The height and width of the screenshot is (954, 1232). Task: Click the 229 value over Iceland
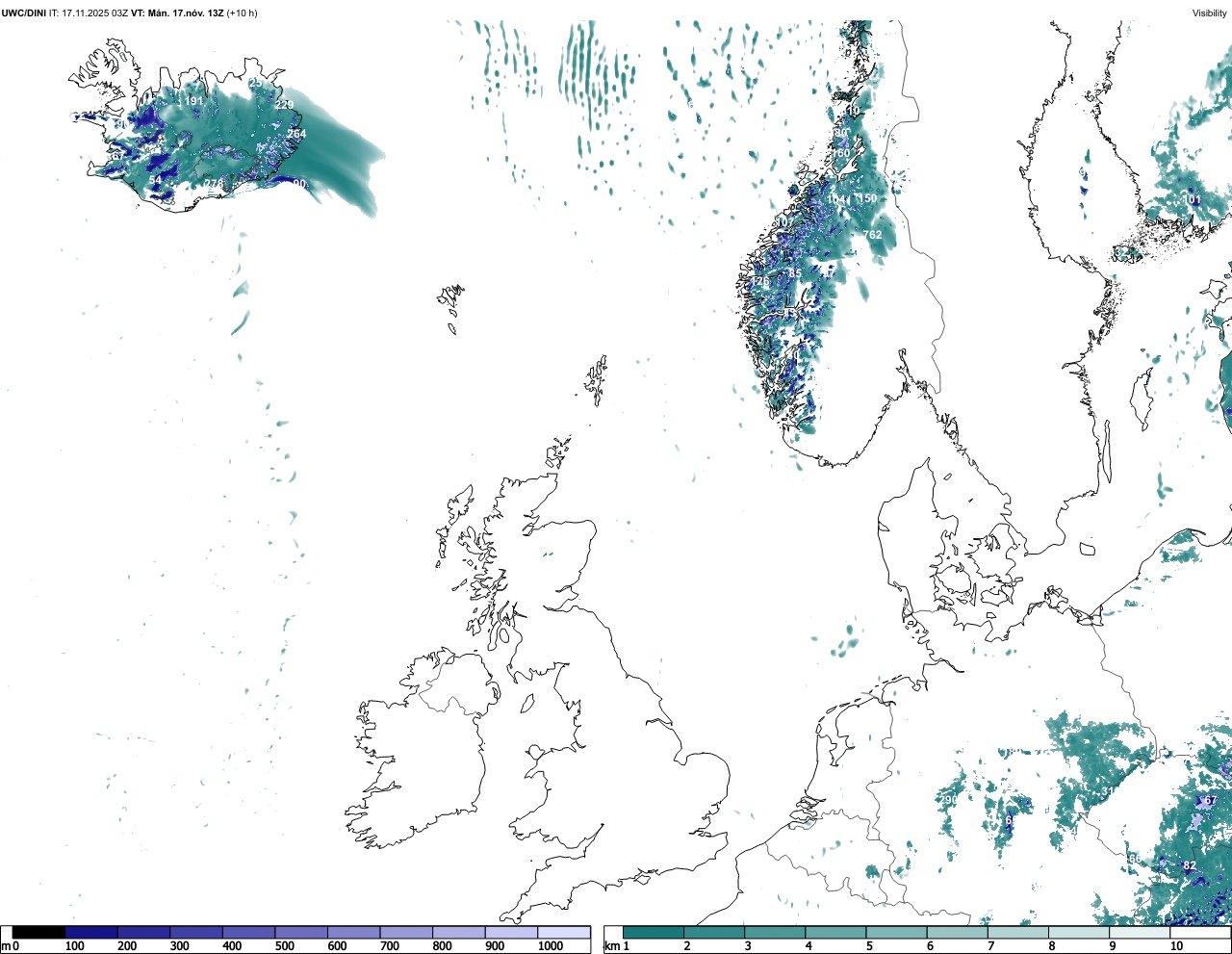click(285, 105)
